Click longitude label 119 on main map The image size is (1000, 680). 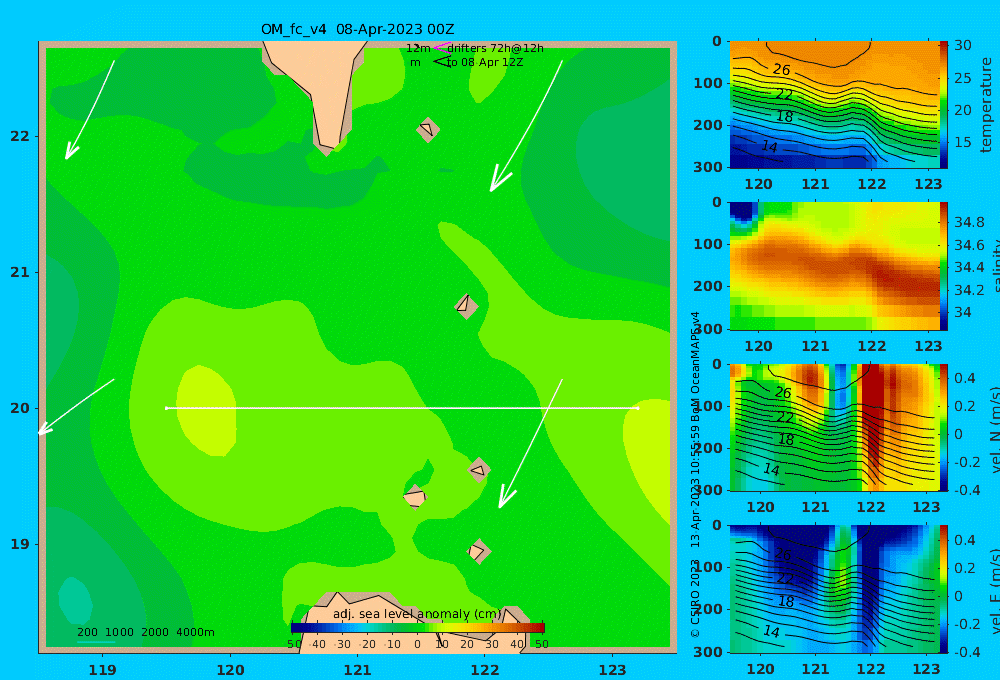point(103,670)
